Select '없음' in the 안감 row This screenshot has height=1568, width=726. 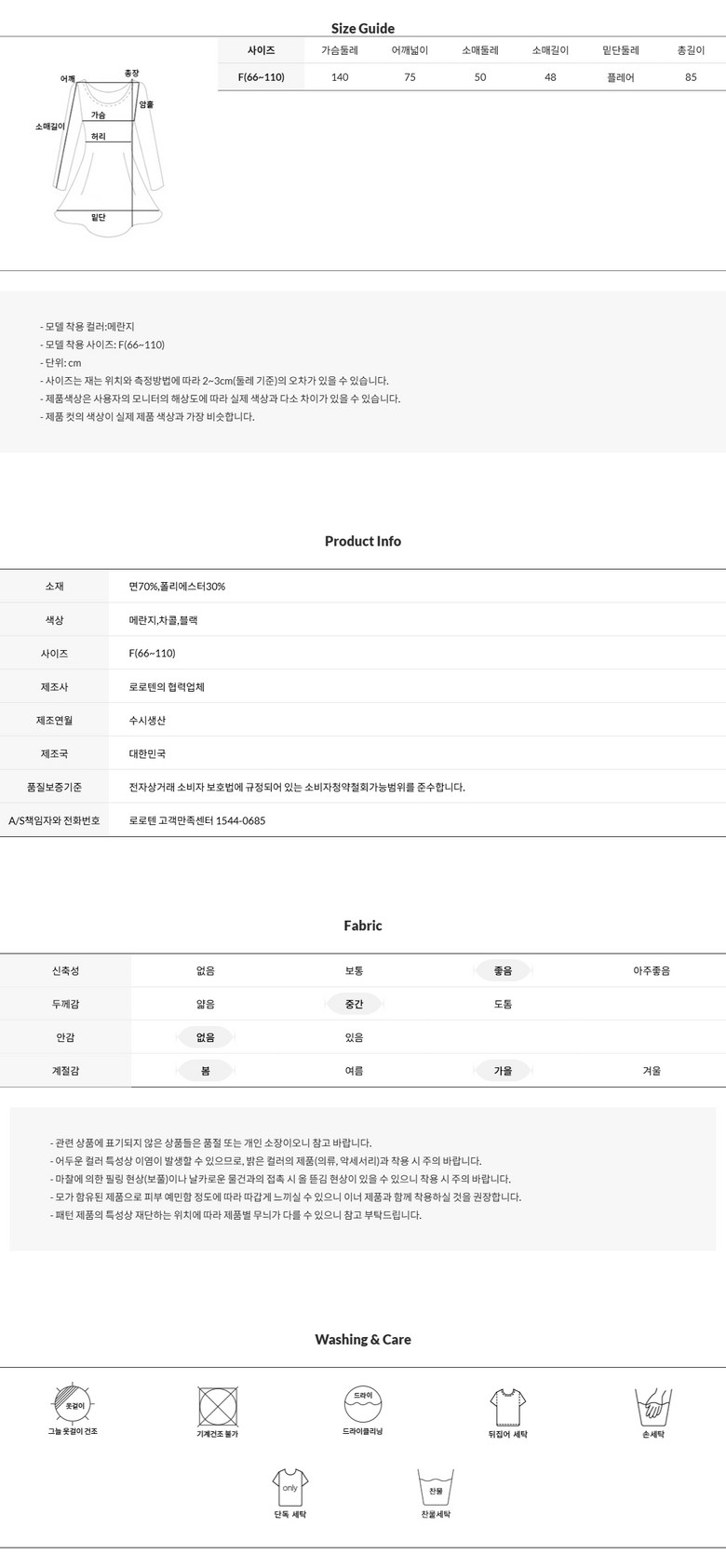pos(205,1037)
